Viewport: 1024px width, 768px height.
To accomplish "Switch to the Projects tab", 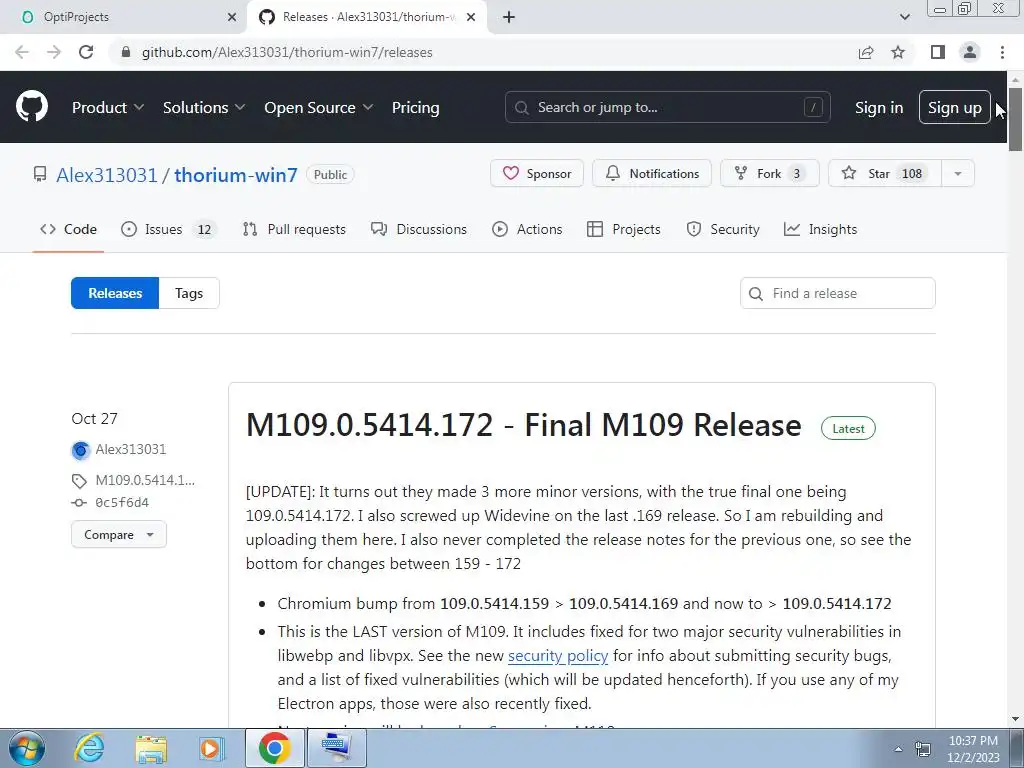I will [x=624, y=229].
